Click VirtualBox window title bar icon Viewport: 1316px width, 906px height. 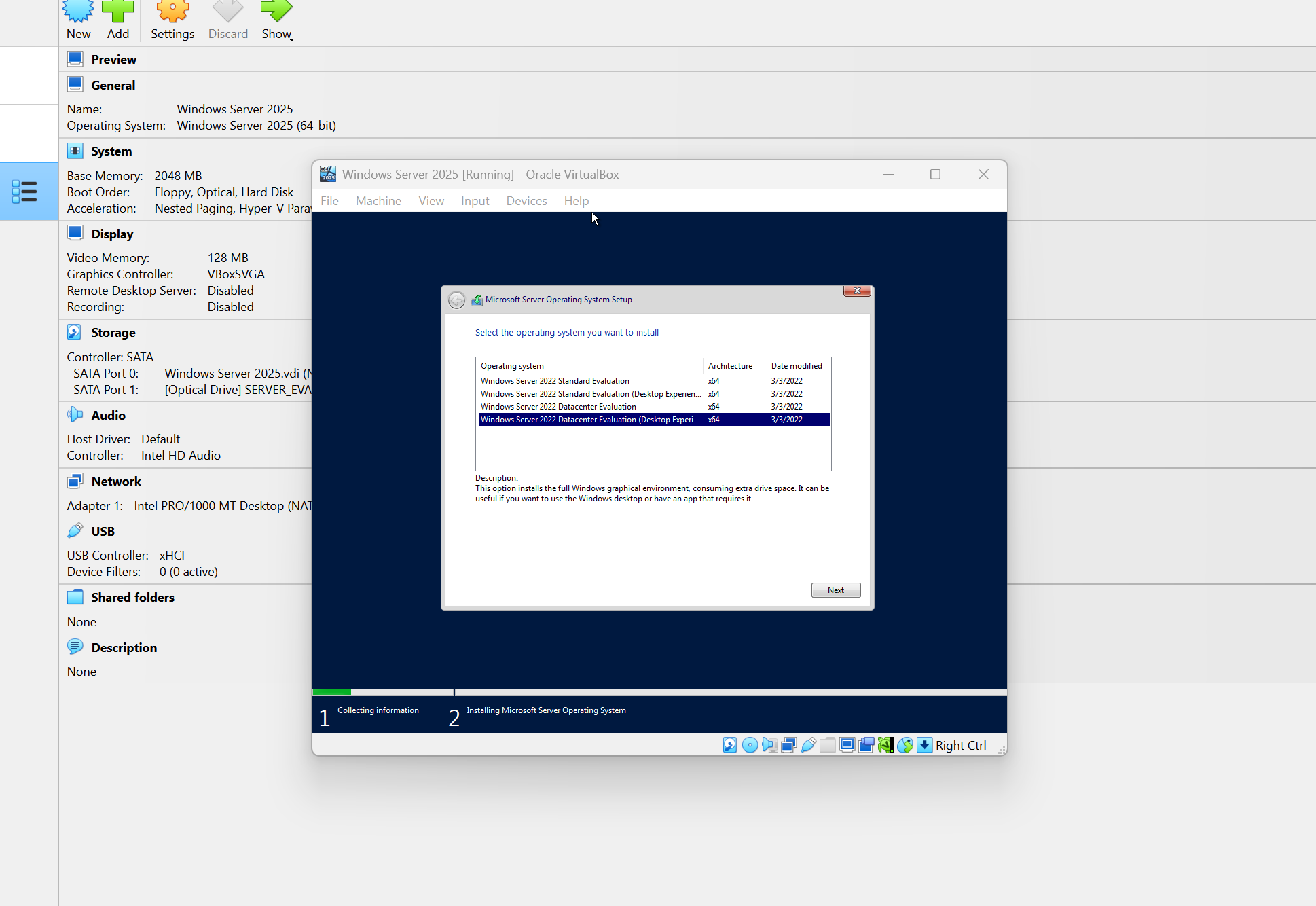pyautogui.click(x=328, y=174)
